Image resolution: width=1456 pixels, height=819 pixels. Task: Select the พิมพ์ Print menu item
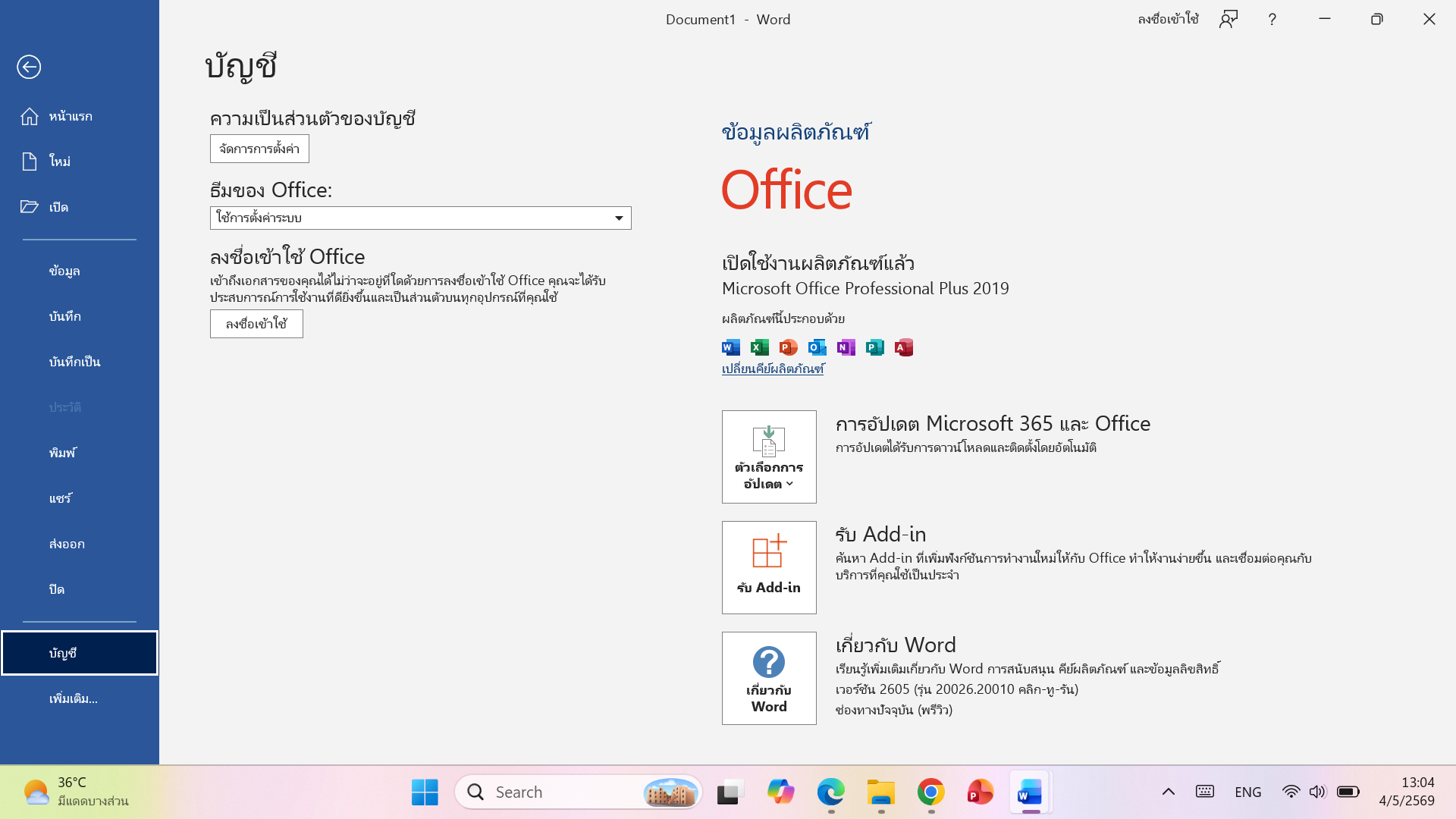coord(80,453)
